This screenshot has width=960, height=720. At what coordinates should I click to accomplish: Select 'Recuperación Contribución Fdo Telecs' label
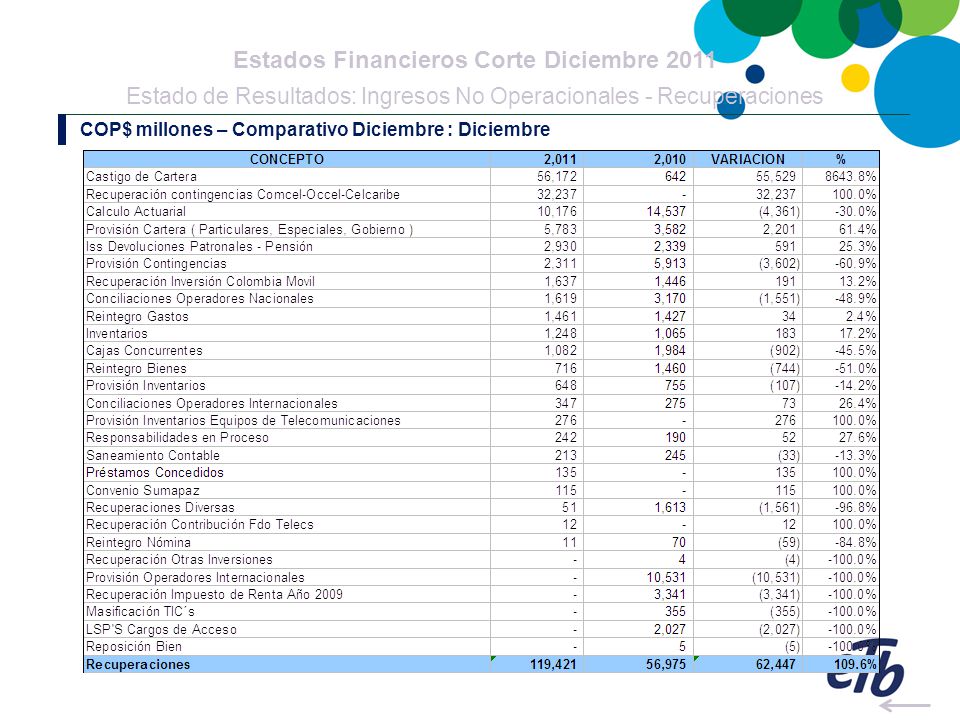point(200,525)
